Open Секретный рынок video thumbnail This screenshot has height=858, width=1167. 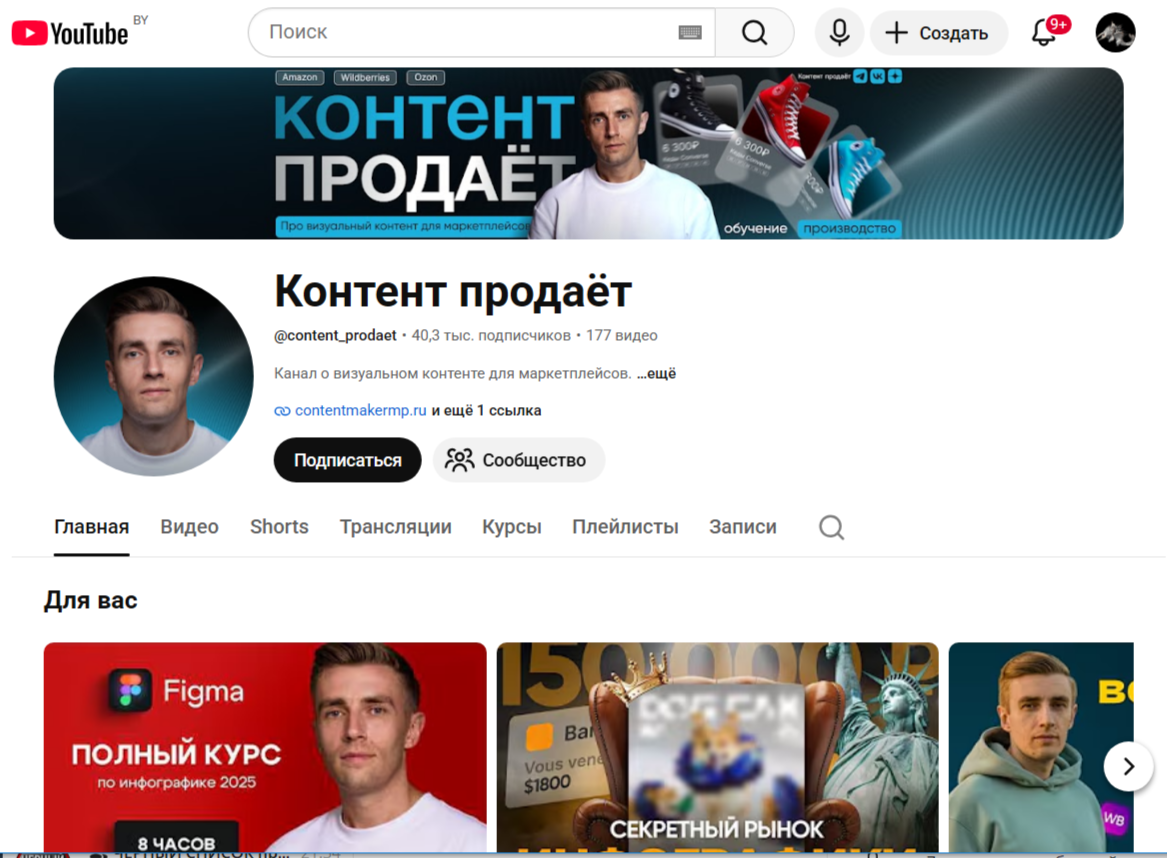point(717,747)
